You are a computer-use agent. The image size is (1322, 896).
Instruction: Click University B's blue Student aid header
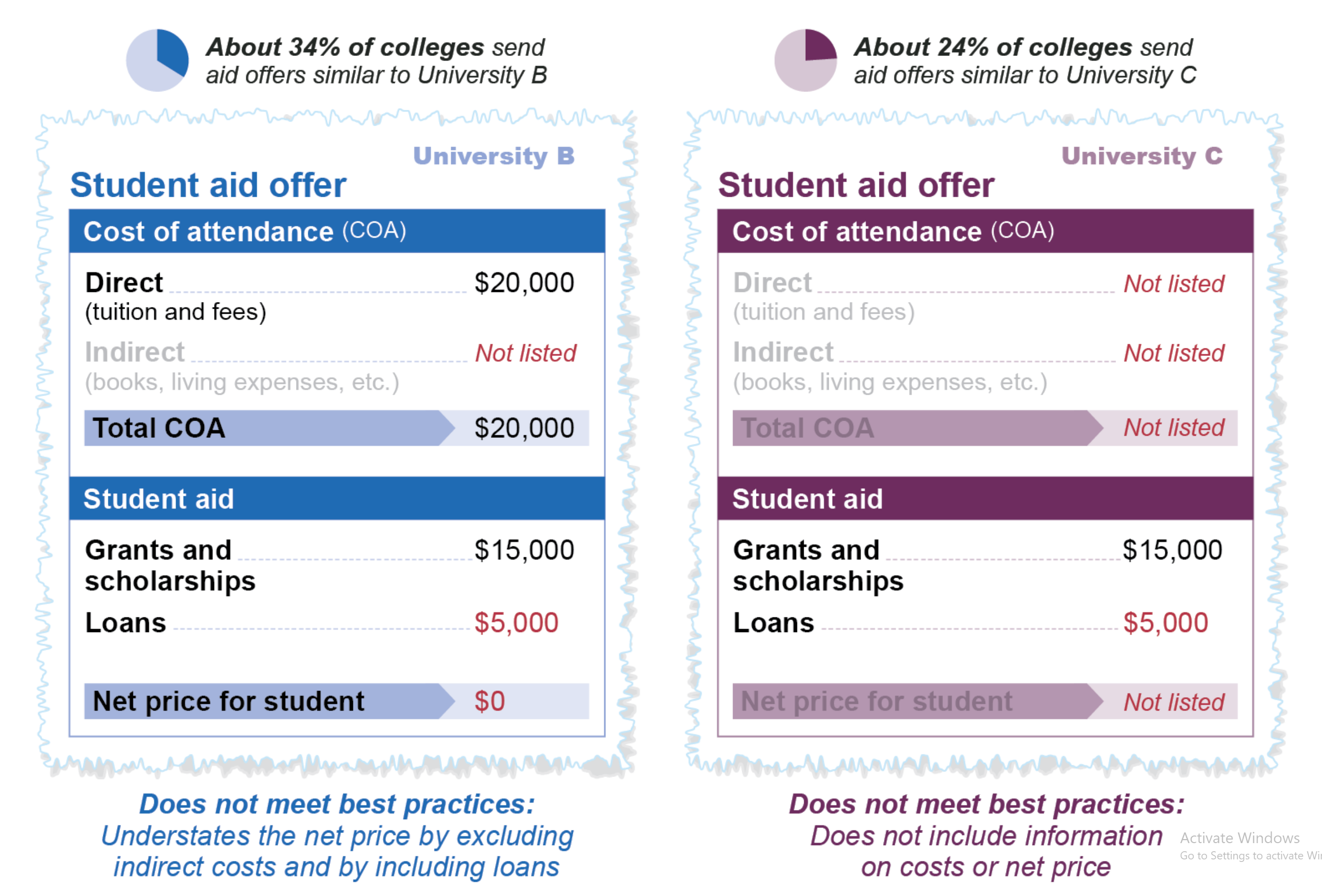337,499
